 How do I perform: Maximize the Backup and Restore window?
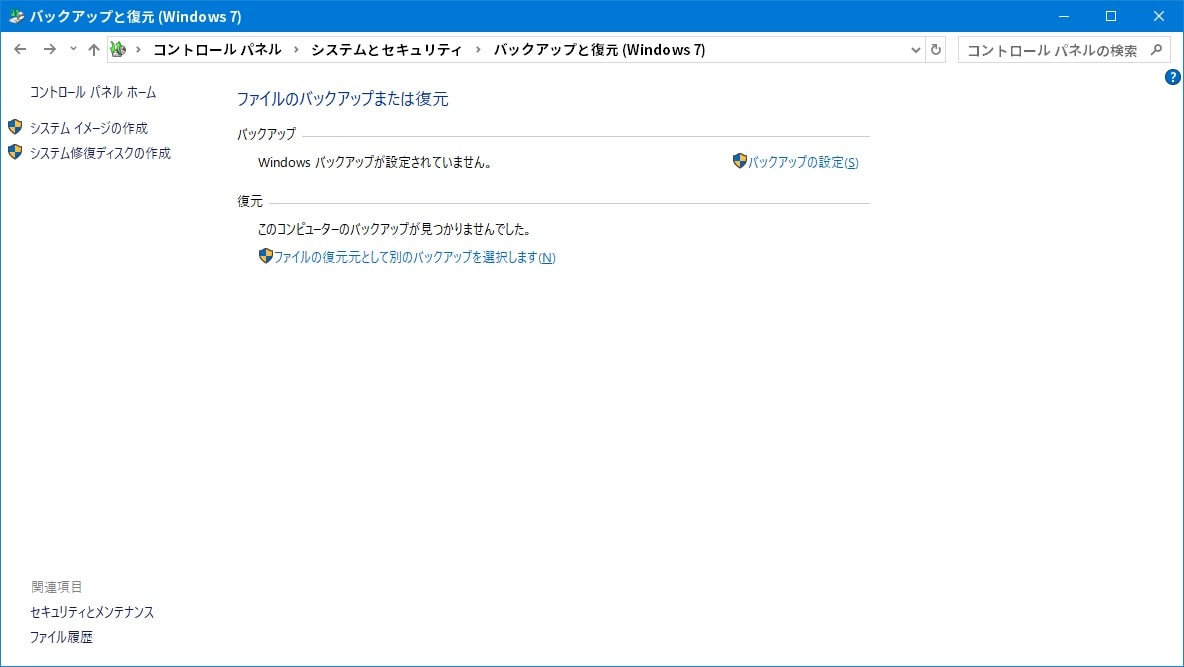click(1111, 16)
